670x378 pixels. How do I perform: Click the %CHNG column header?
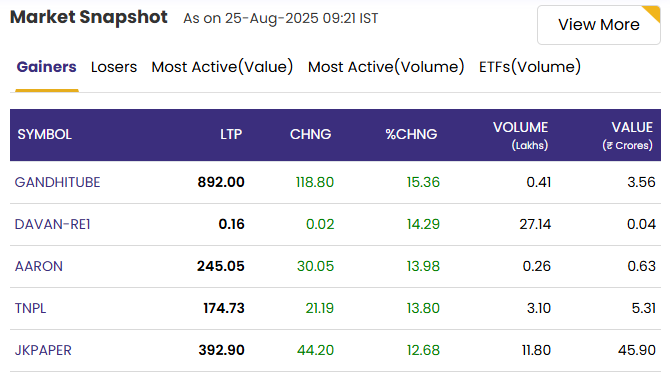click(x=411, y=135)
